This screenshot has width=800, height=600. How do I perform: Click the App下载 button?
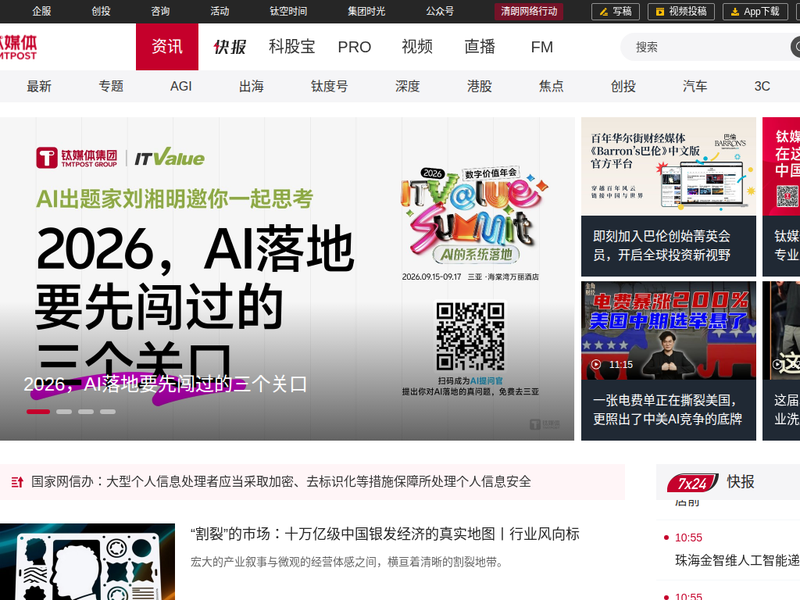[755, 11]
